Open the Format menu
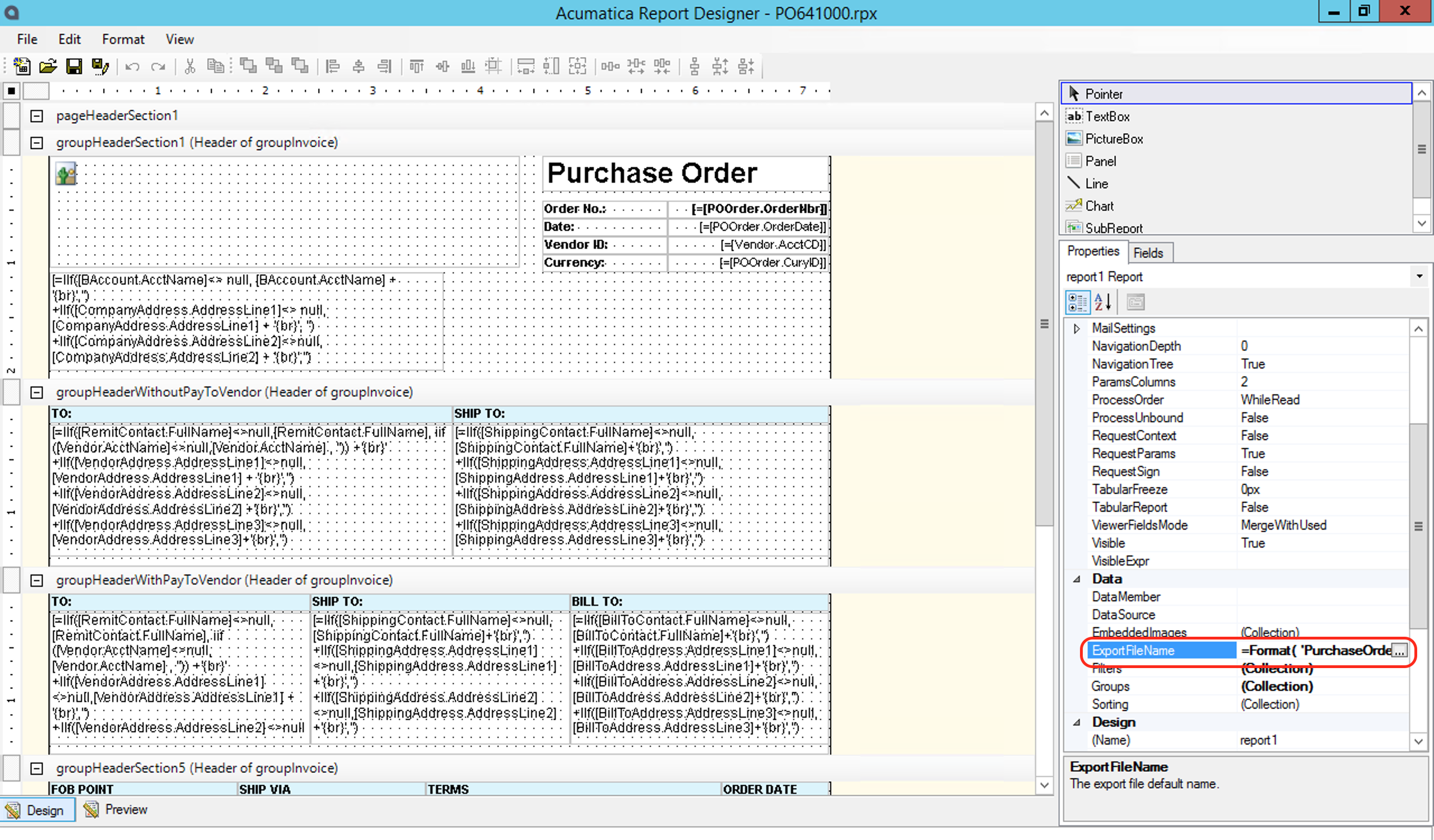This screenshot has width=1434, height=840. [x=123, y=39]
